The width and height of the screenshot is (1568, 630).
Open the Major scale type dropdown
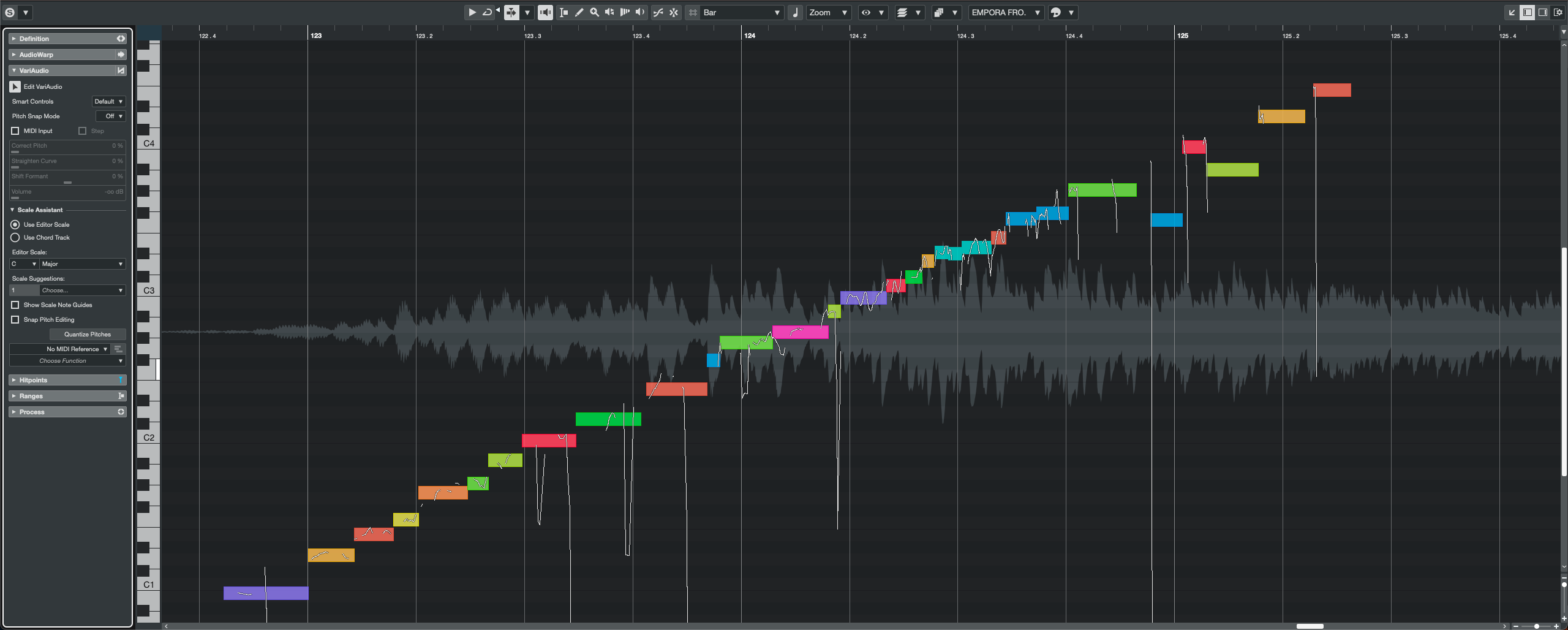pyautogui.click(x=83, y=264)
